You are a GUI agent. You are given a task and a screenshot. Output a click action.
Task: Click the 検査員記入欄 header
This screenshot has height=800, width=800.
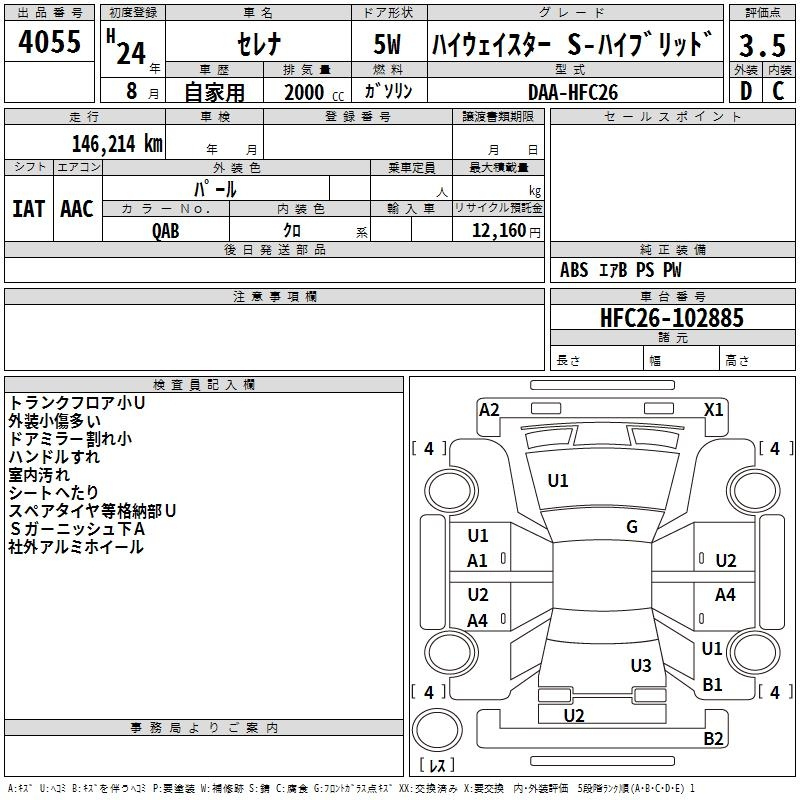204,385
